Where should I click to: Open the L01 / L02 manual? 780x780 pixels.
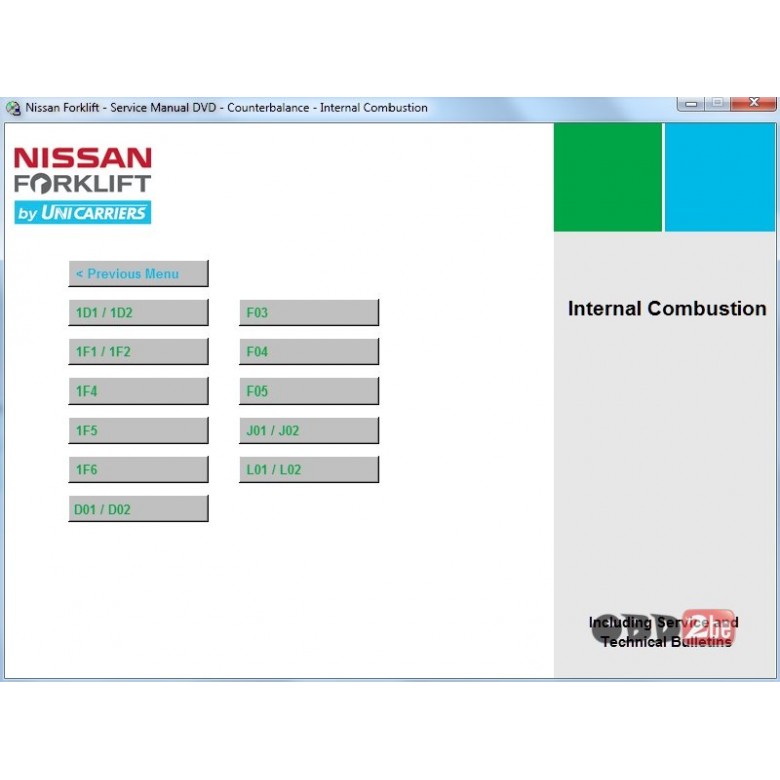tap(309, 470)
